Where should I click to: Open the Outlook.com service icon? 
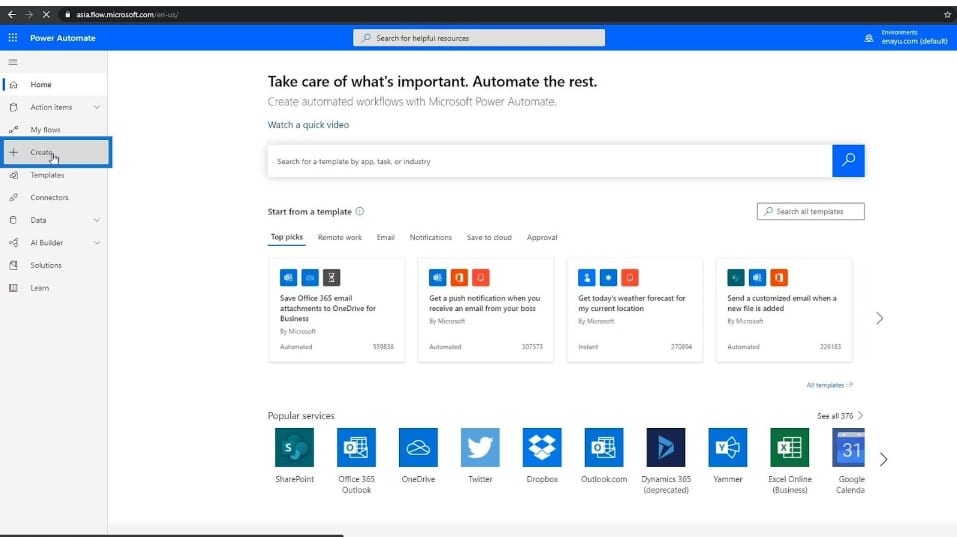604,447
